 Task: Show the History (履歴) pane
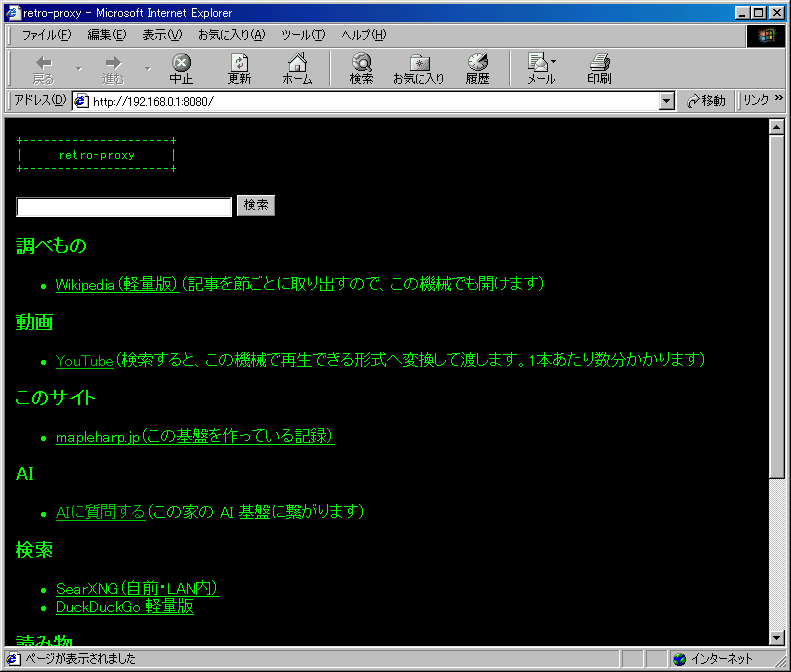477,68
